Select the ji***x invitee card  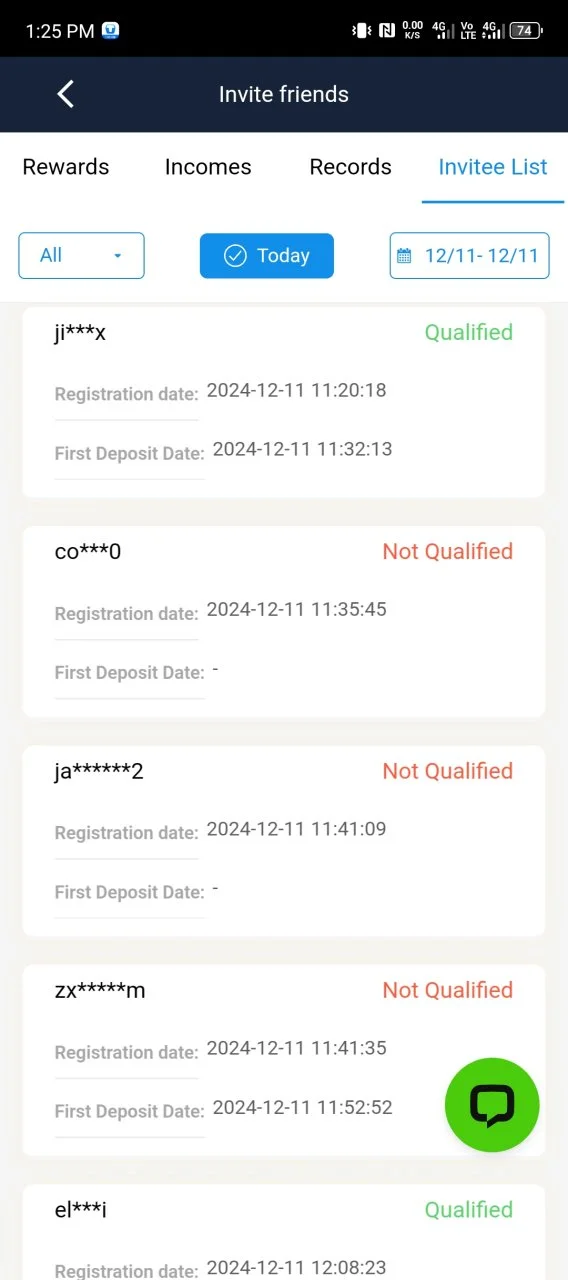coord(284,402)
